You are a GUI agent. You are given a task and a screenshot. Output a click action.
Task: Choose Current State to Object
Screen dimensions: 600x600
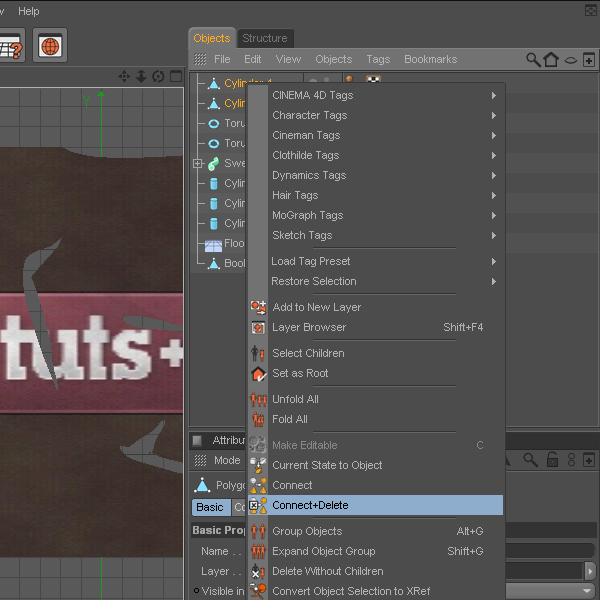click(327, 465)
